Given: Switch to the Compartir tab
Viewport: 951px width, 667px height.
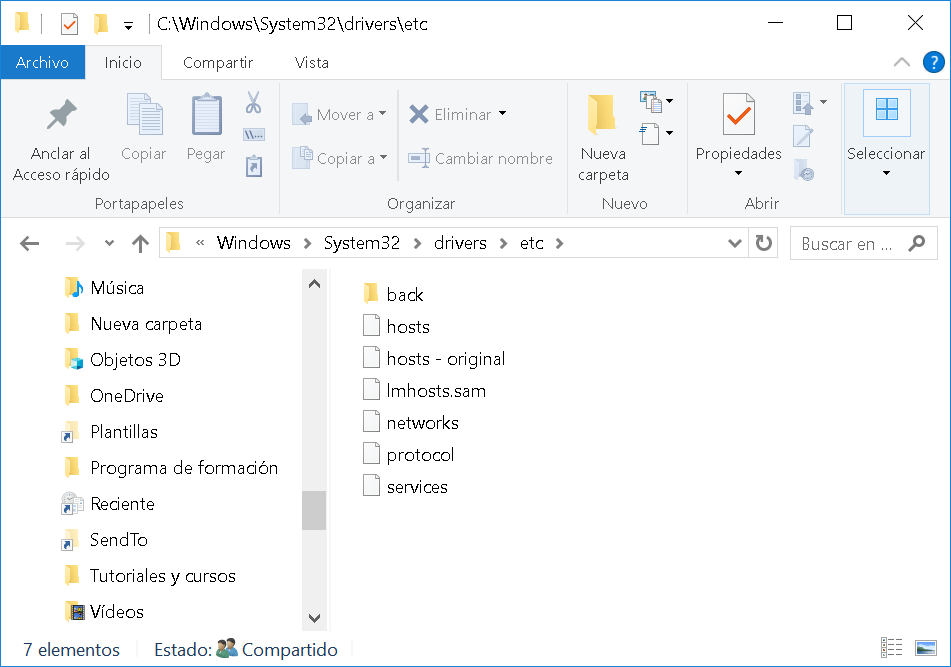Looking at the screenshot, I should point(218,62).
